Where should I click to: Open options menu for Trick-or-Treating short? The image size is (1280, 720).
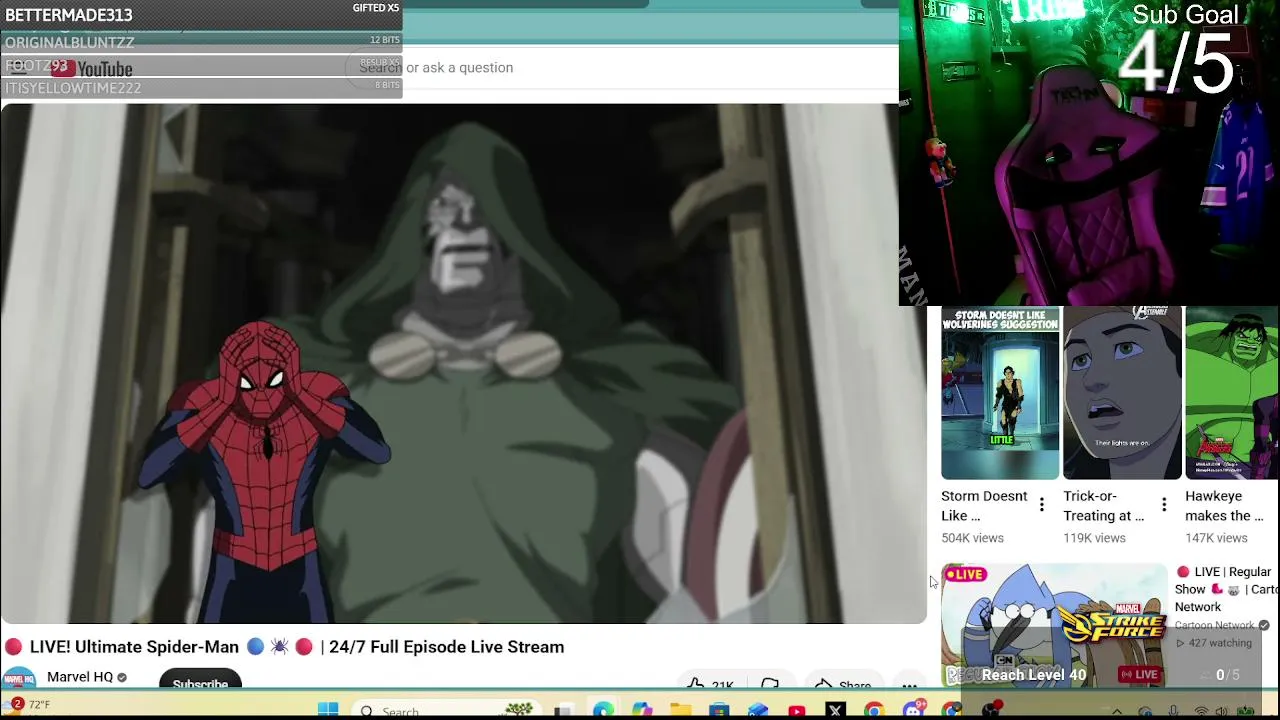tap(1164, 505)
